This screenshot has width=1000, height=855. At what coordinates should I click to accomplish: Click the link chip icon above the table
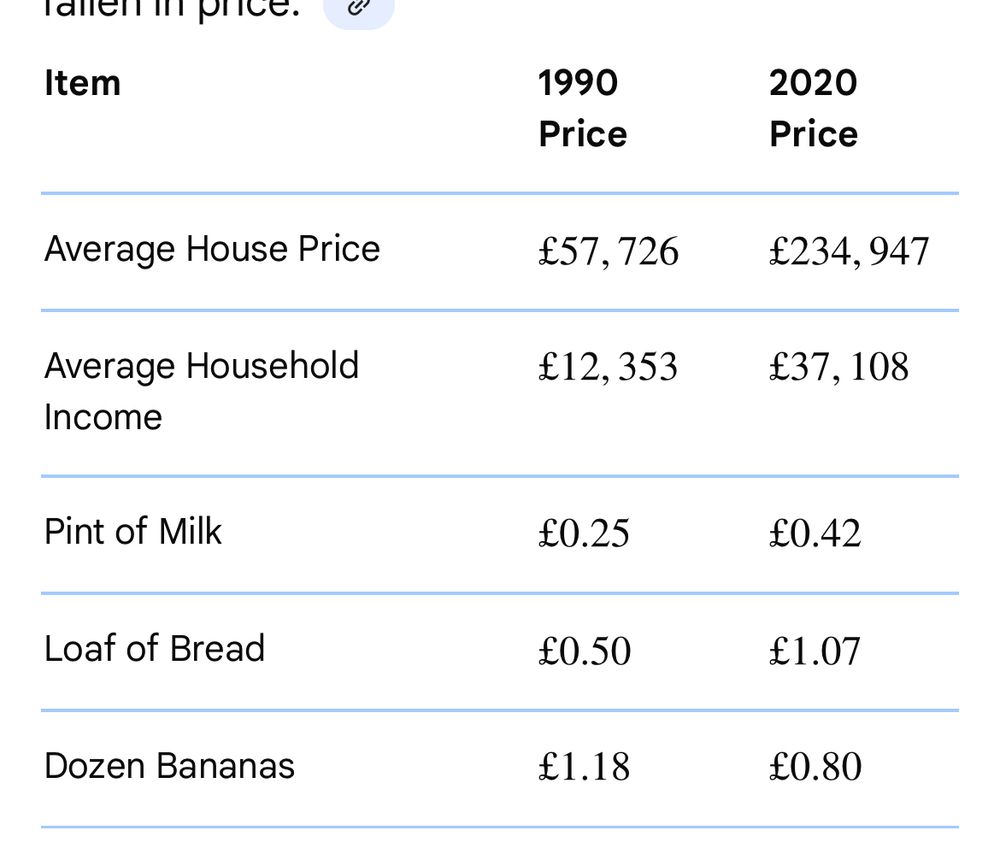(x=359, y=8)
